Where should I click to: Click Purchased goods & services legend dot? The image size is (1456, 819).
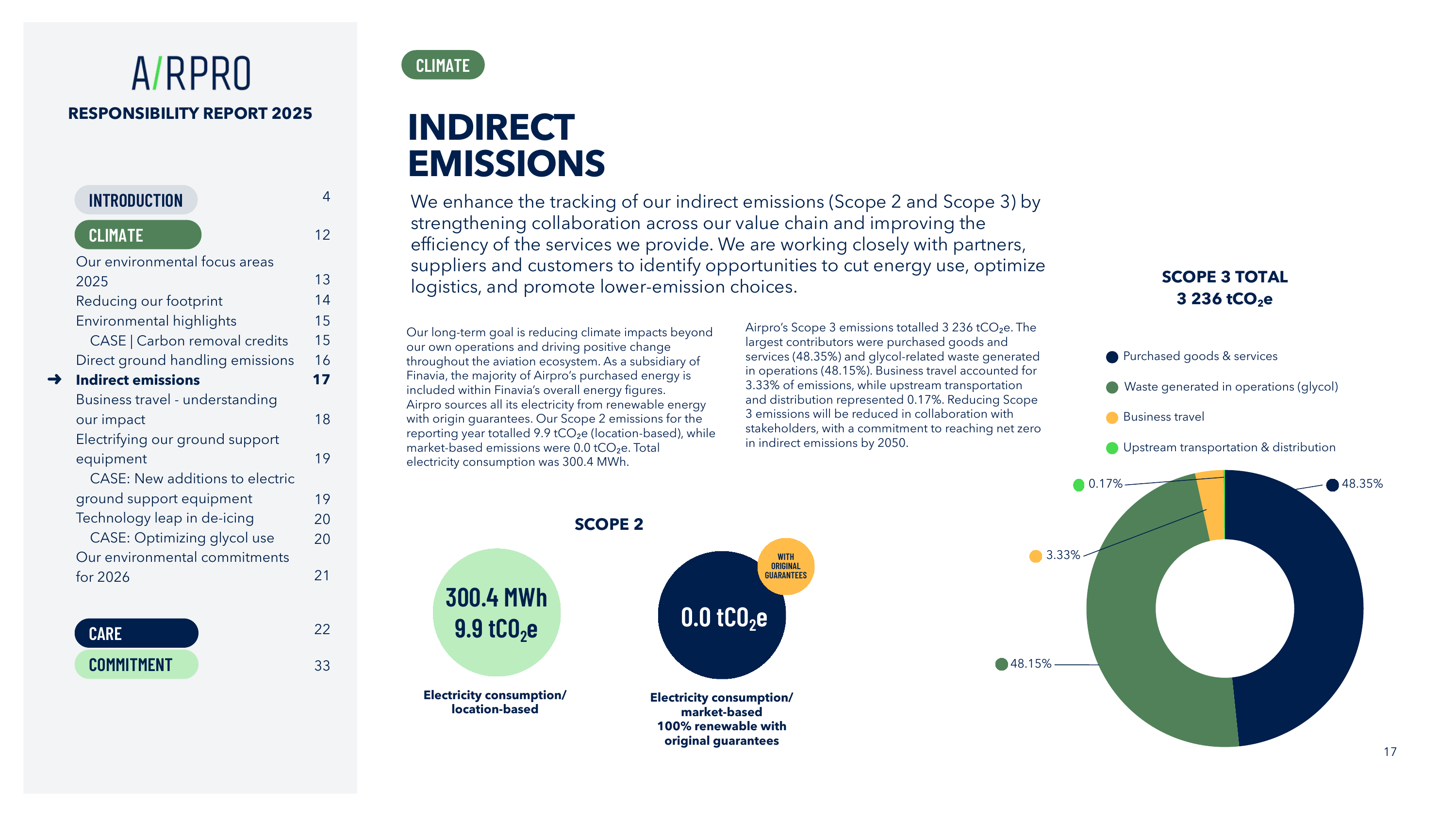tap(1112, 357)
